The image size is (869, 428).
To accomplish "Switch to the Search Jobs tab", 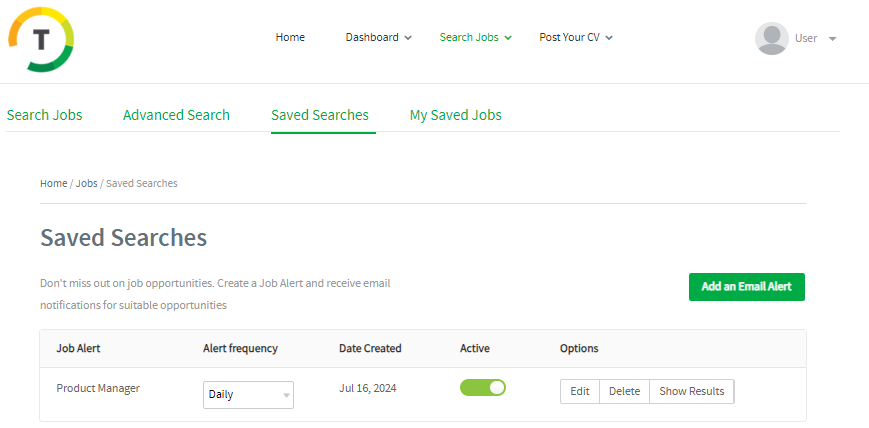I will (45, 115).
